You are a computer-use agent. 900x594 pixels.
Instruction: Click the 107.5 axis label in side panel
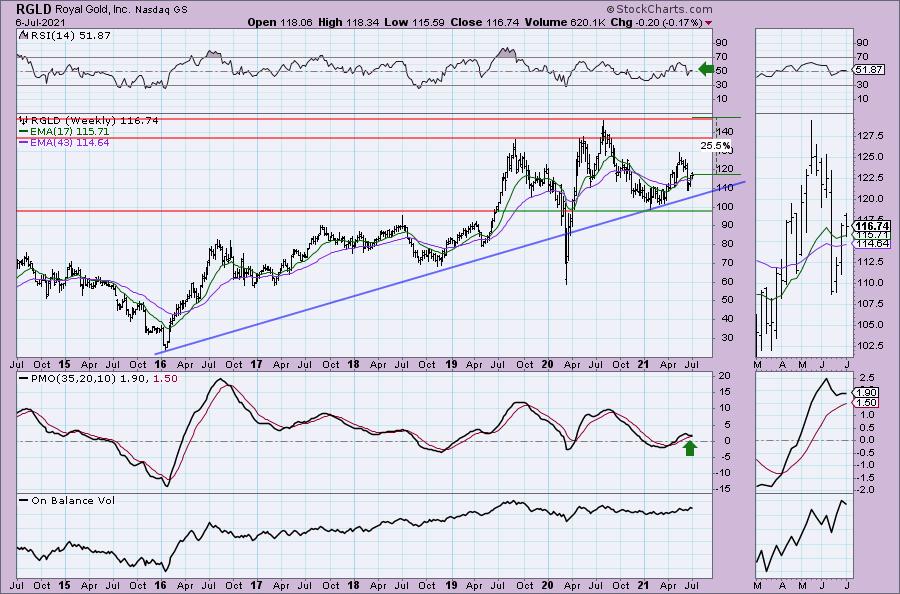click(x=871, y=304)
